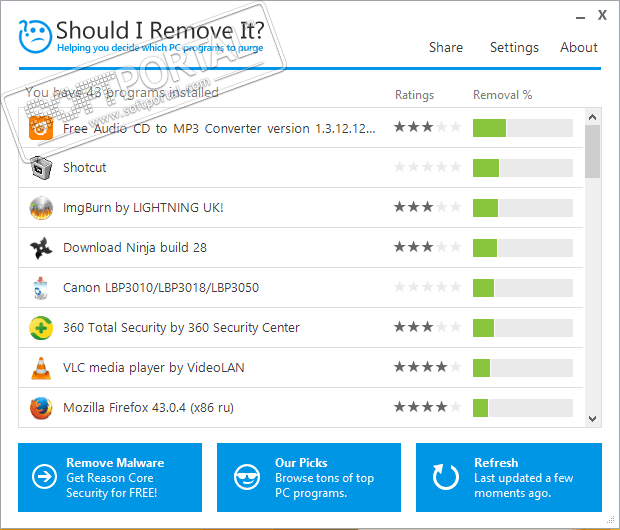Click the VLC media player cone icon
620x530 pixels.
pos(41,367)
